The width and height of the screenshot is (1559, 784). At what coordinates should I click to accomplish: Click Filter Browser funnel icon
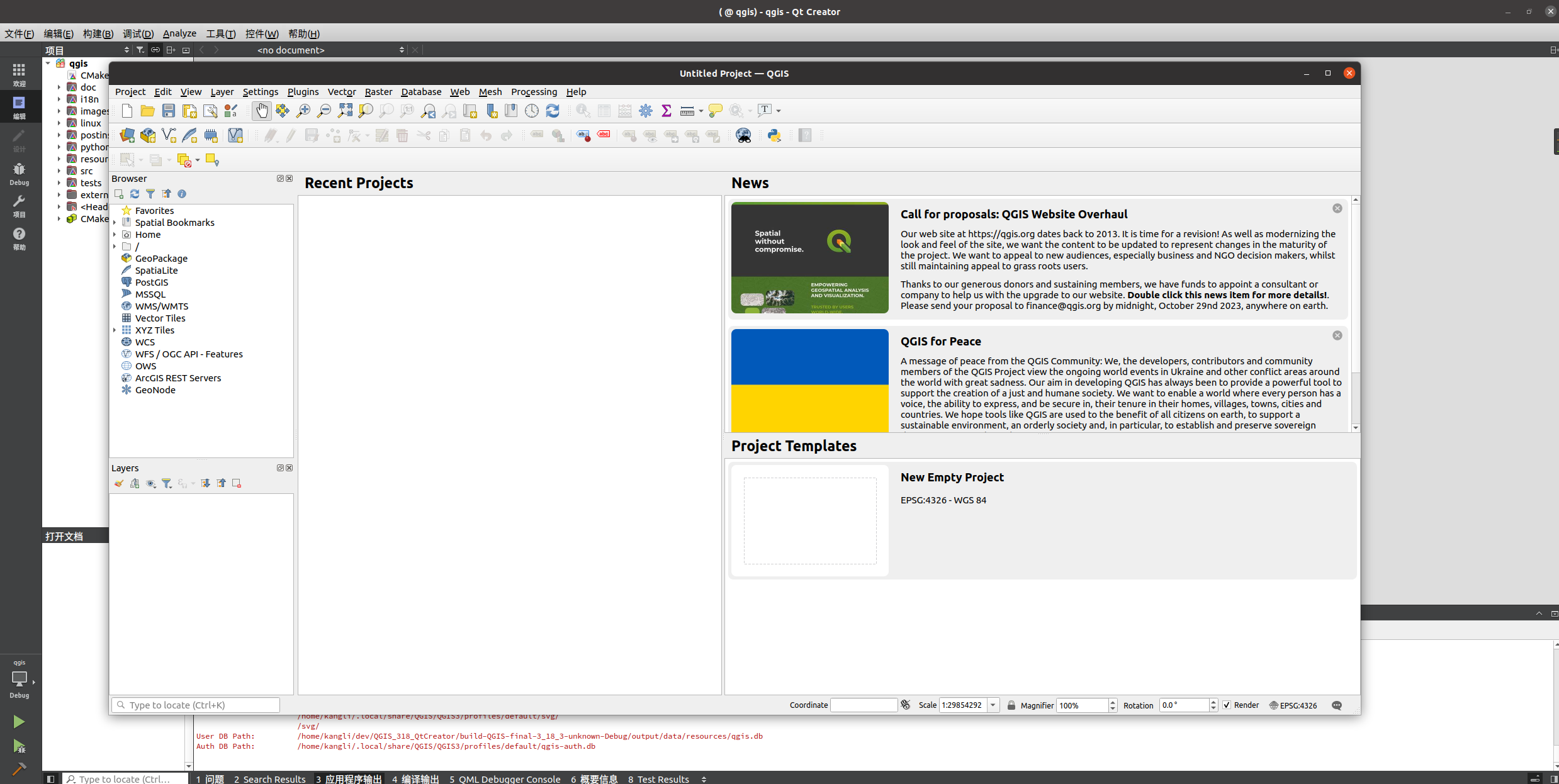[x=150, y=194]
